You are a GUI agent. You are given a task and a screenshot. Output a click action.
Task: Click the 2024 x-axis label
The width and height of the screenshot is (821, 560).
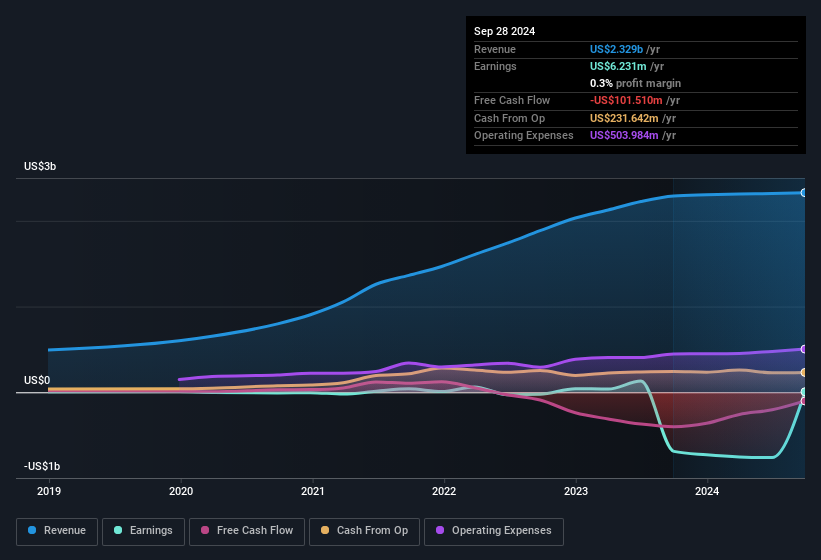click(x=707, y=491)
